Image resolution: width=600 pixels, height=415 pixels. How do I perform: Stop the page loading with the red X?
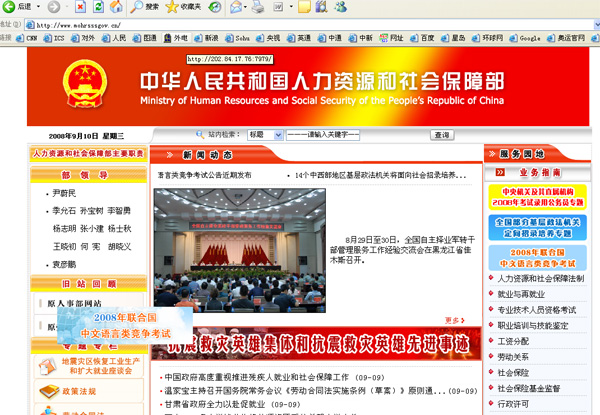click(x=80, y=6)
